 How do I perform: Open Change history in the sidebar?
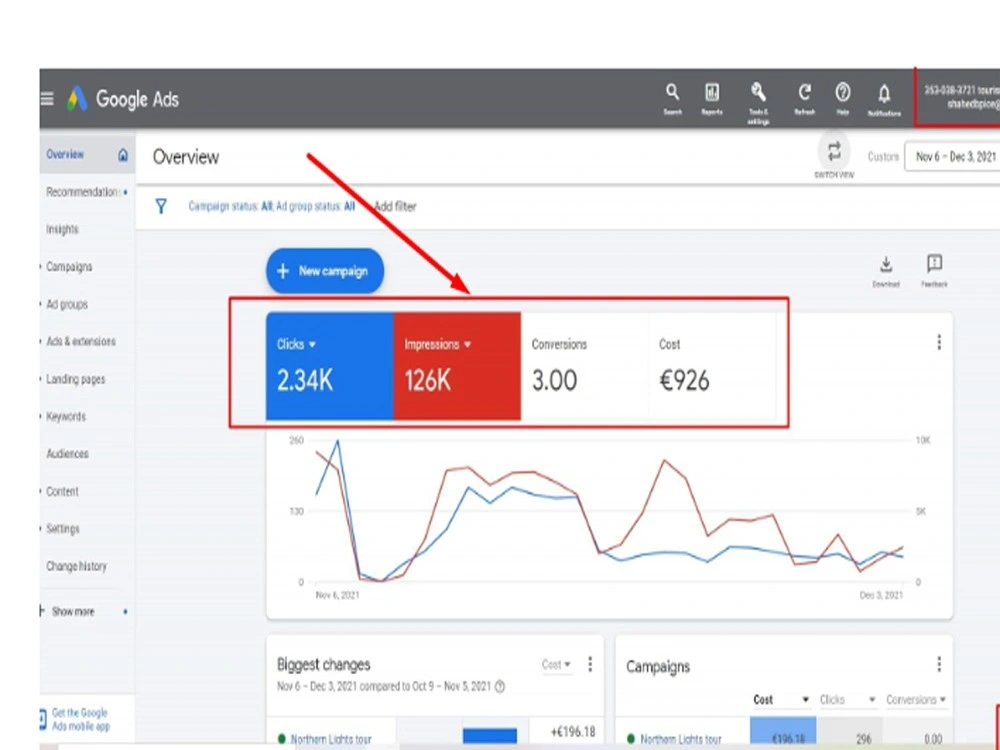click(x=77, y=566)
